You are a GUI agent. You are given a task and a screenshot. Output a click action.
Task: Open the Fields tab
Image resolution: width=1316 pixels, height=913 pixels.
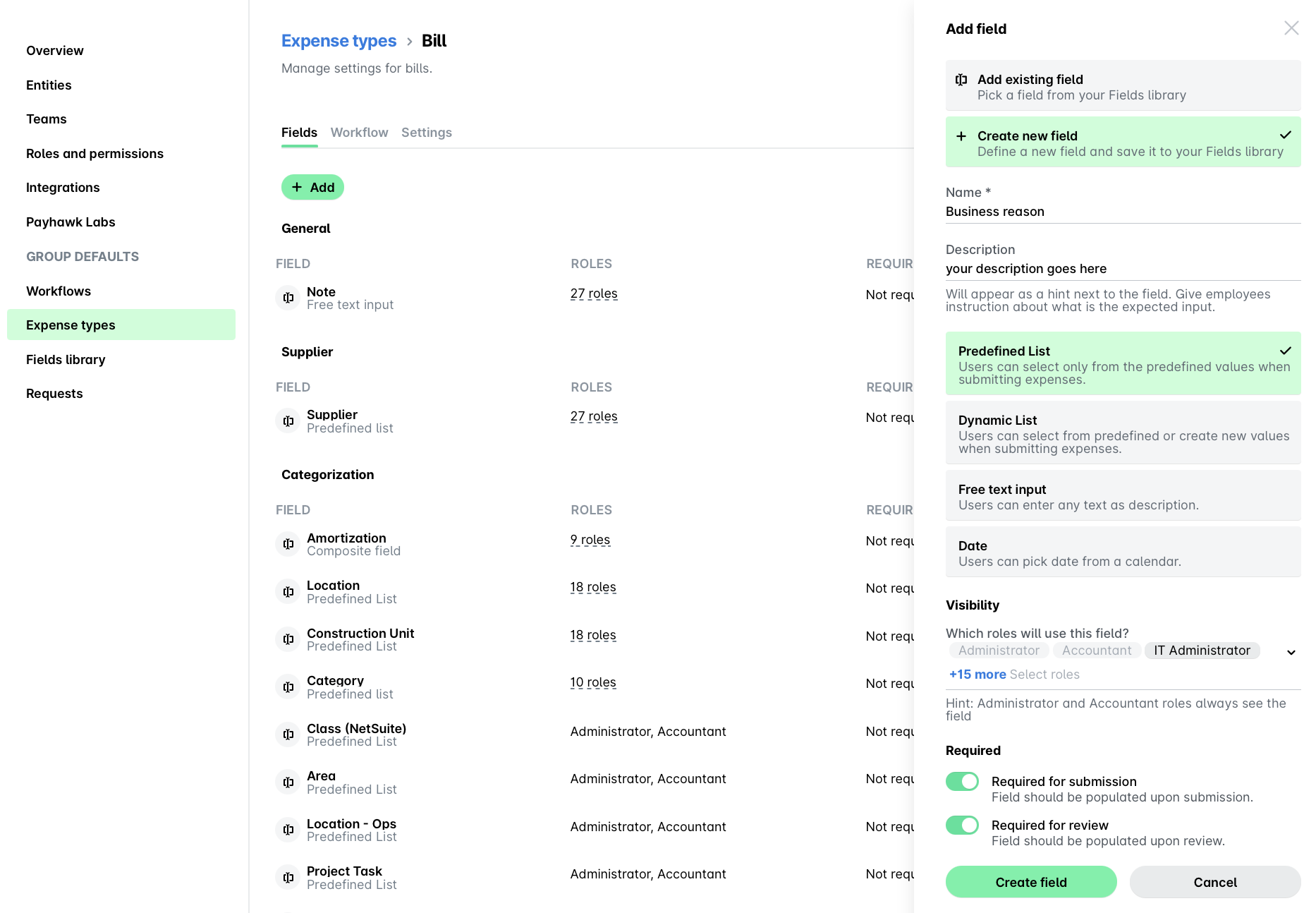(299, 133)
